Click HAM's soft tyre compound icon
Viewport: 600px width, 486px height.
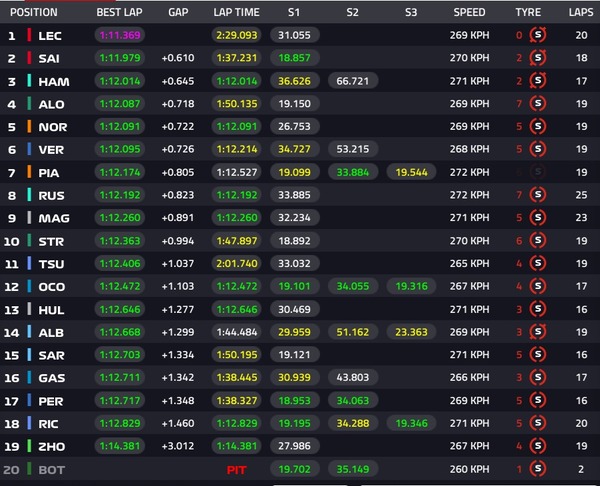[x=538, y=81]
